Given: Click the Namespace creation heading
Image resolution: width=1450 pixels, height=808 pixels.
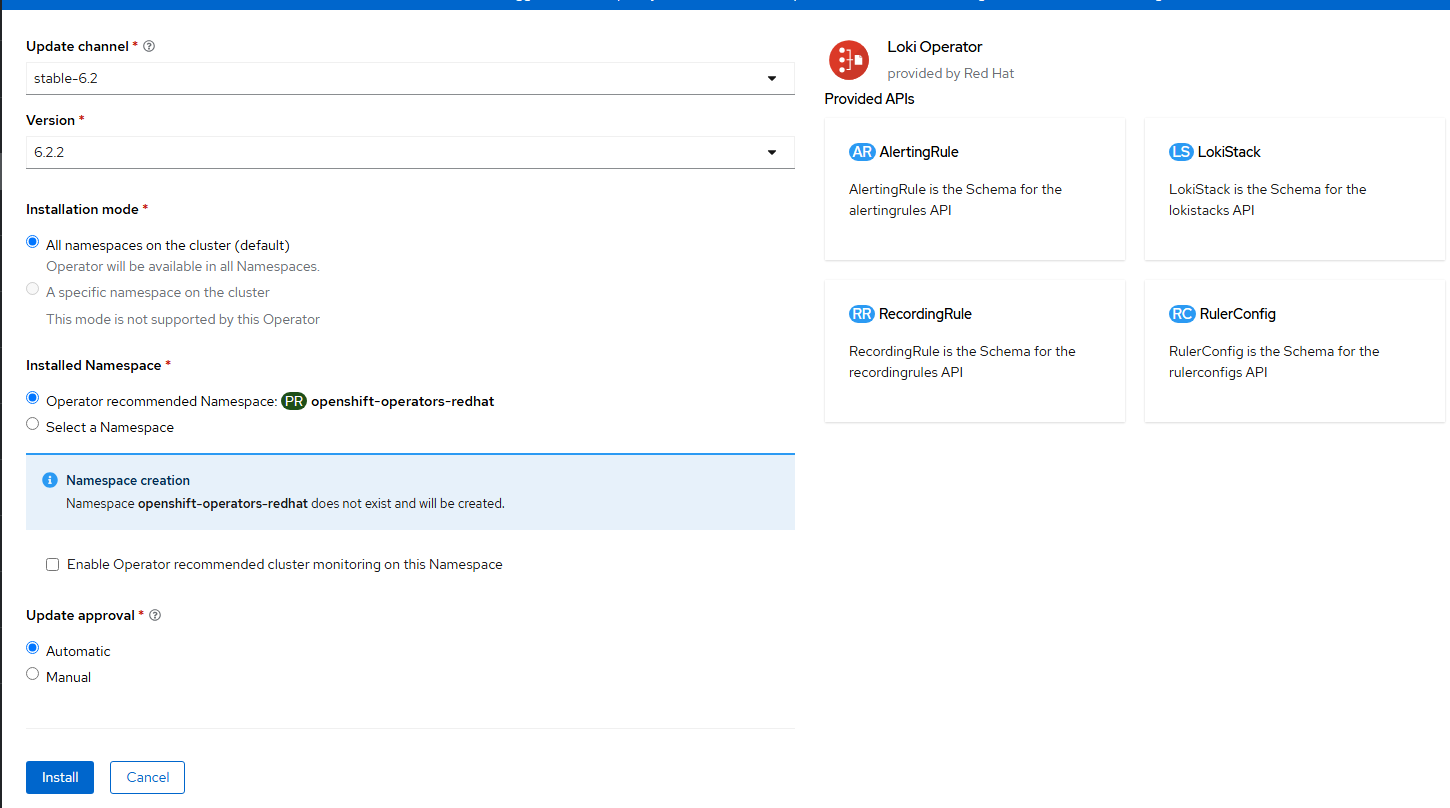Looking at the screenshot, I should coord(128,481).
